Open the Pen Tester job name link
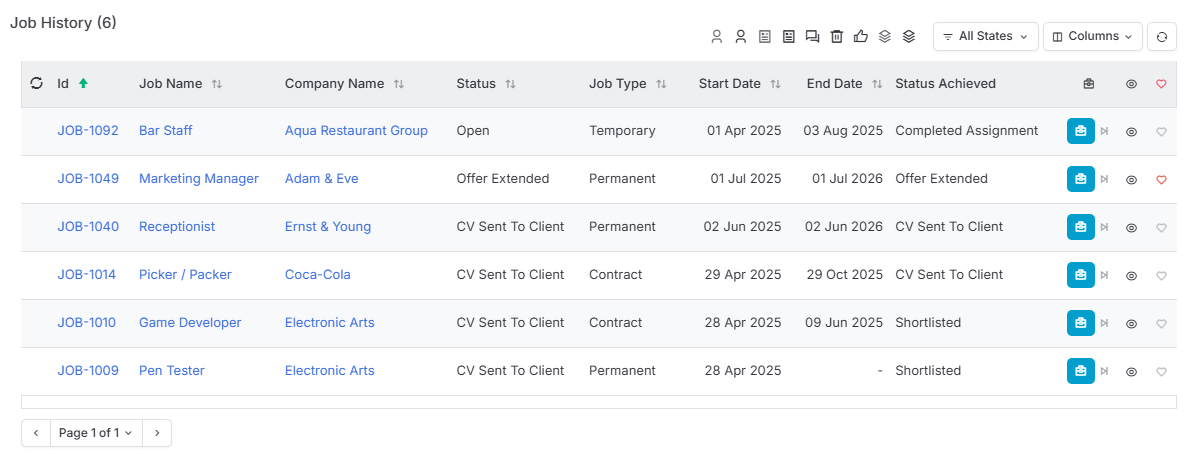 click(172, 371)
